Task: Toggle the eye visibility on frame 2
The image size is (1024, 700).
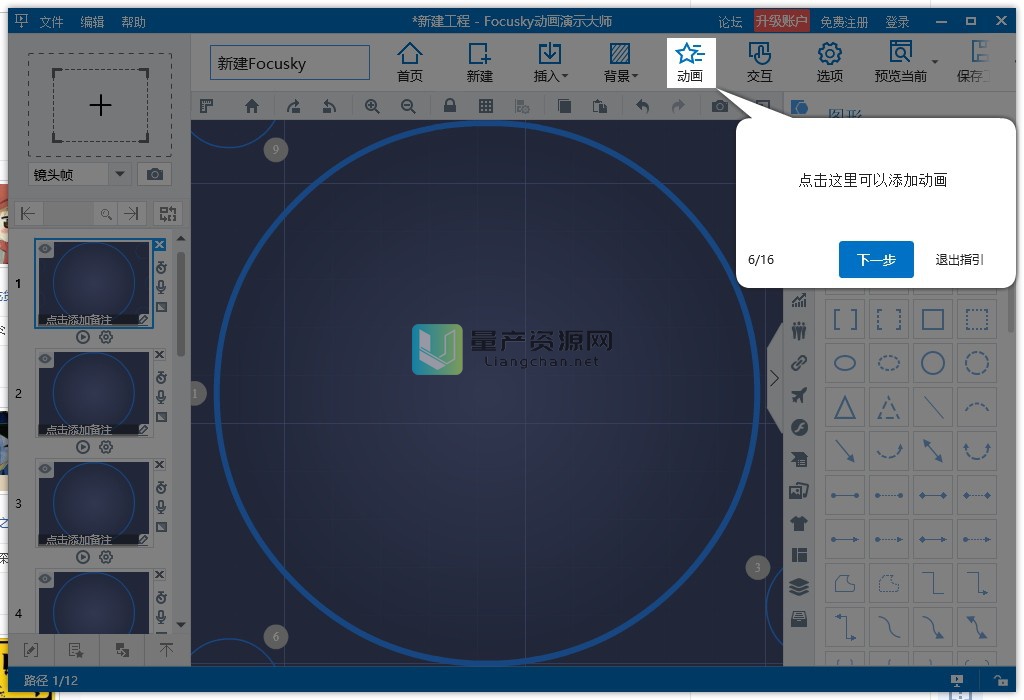Action: point(44,358)
